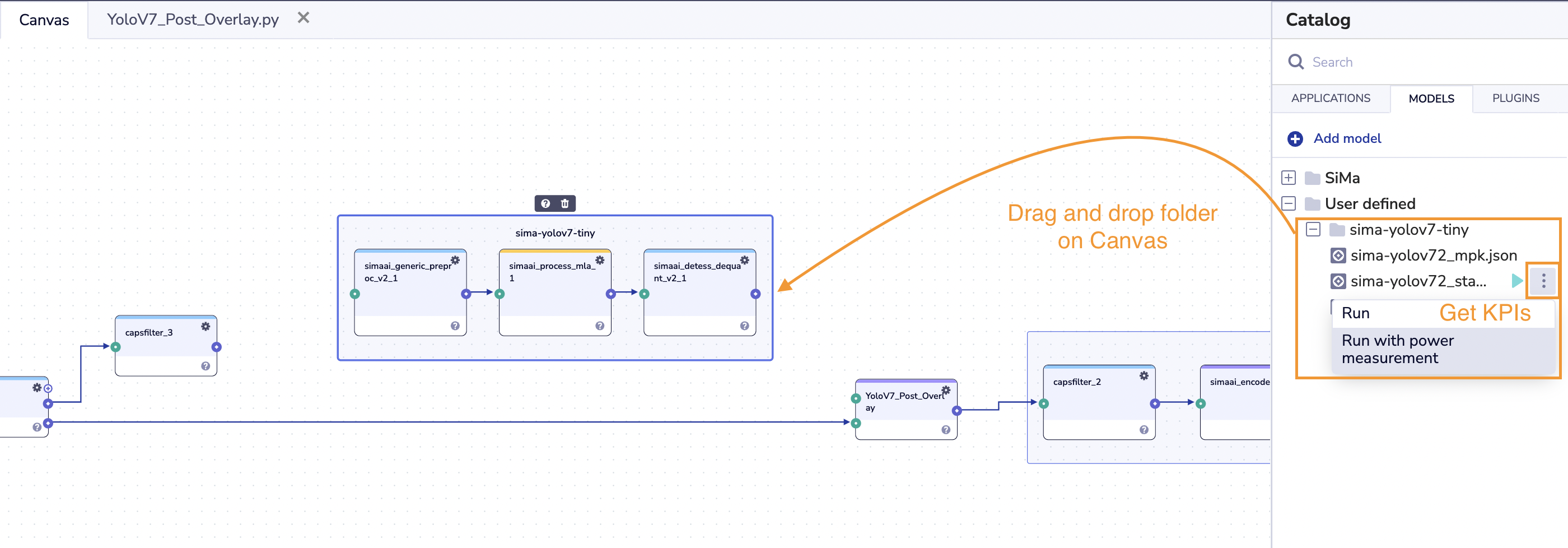Click gear icon on simaai_detess_dequant_v2_1 node

(744, 259)
